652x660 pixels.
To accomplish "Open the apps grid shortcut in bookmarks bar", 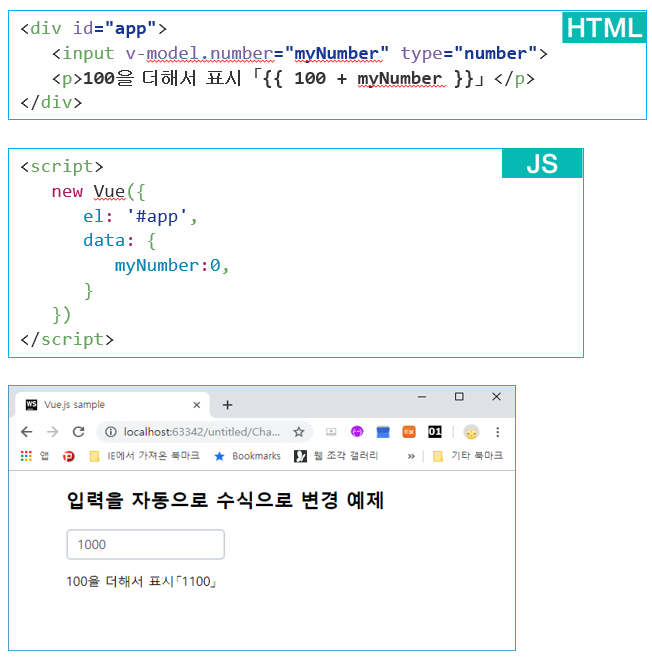I will click(x=26, y=456).
